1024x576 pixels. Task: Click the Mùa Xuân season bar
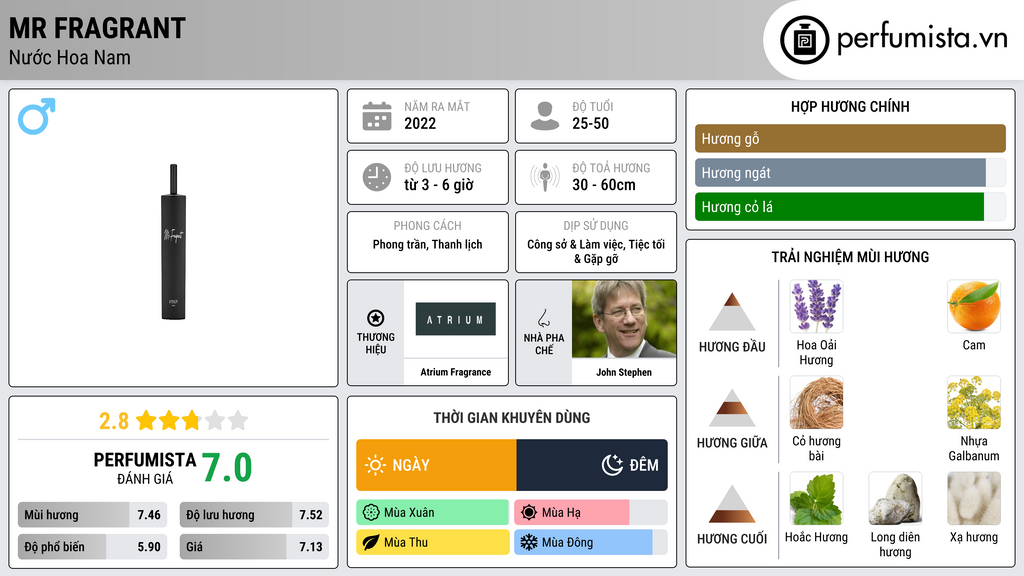(432, 513)
